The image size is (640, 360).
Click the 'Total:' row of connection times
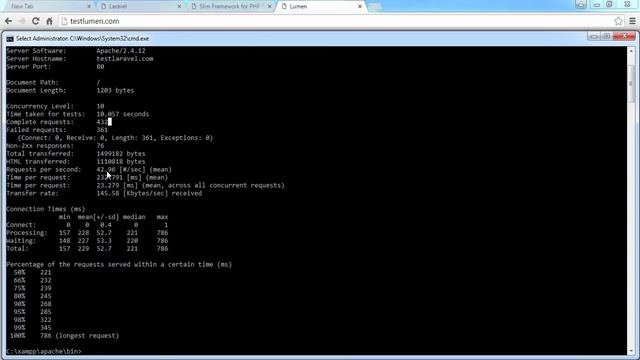click(87, 249)
